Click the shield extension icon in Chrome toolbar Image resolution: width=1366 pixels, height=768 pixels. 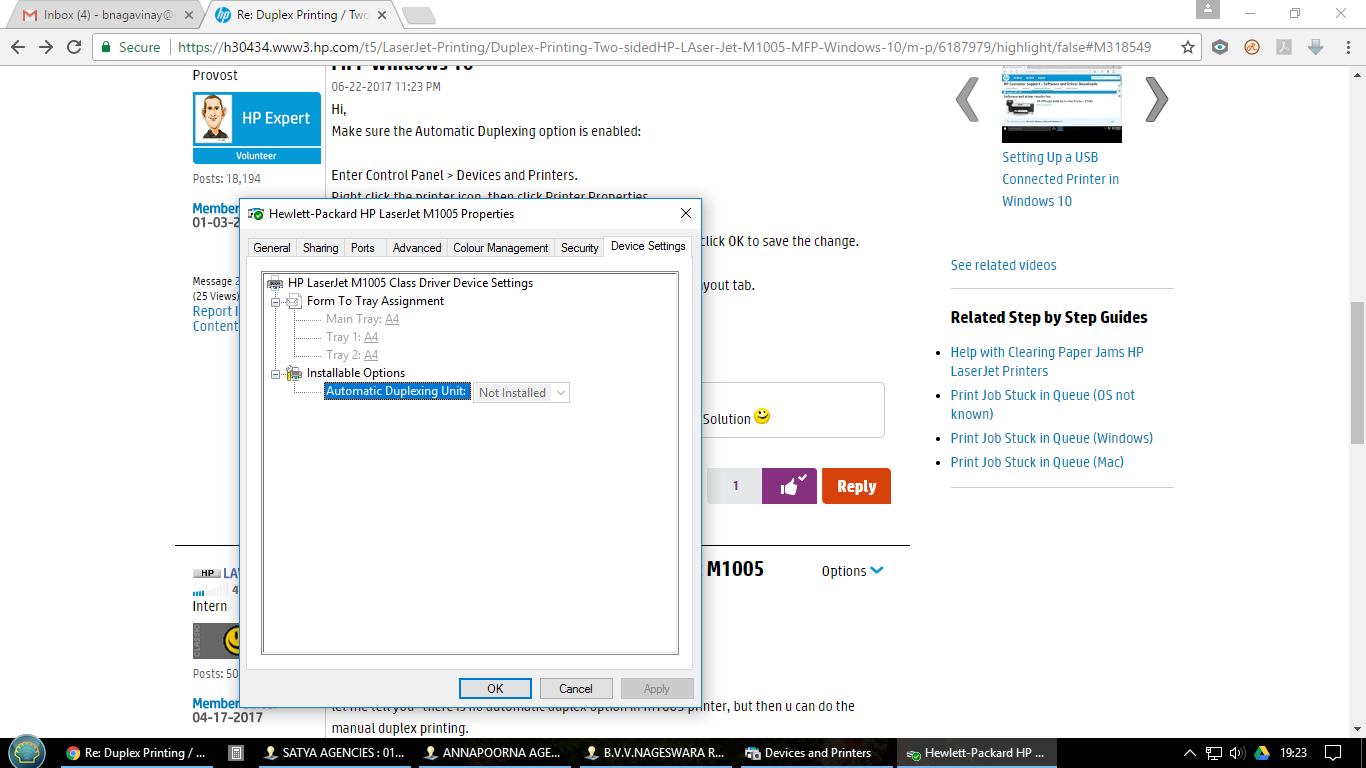click(x=1220, y=47)
